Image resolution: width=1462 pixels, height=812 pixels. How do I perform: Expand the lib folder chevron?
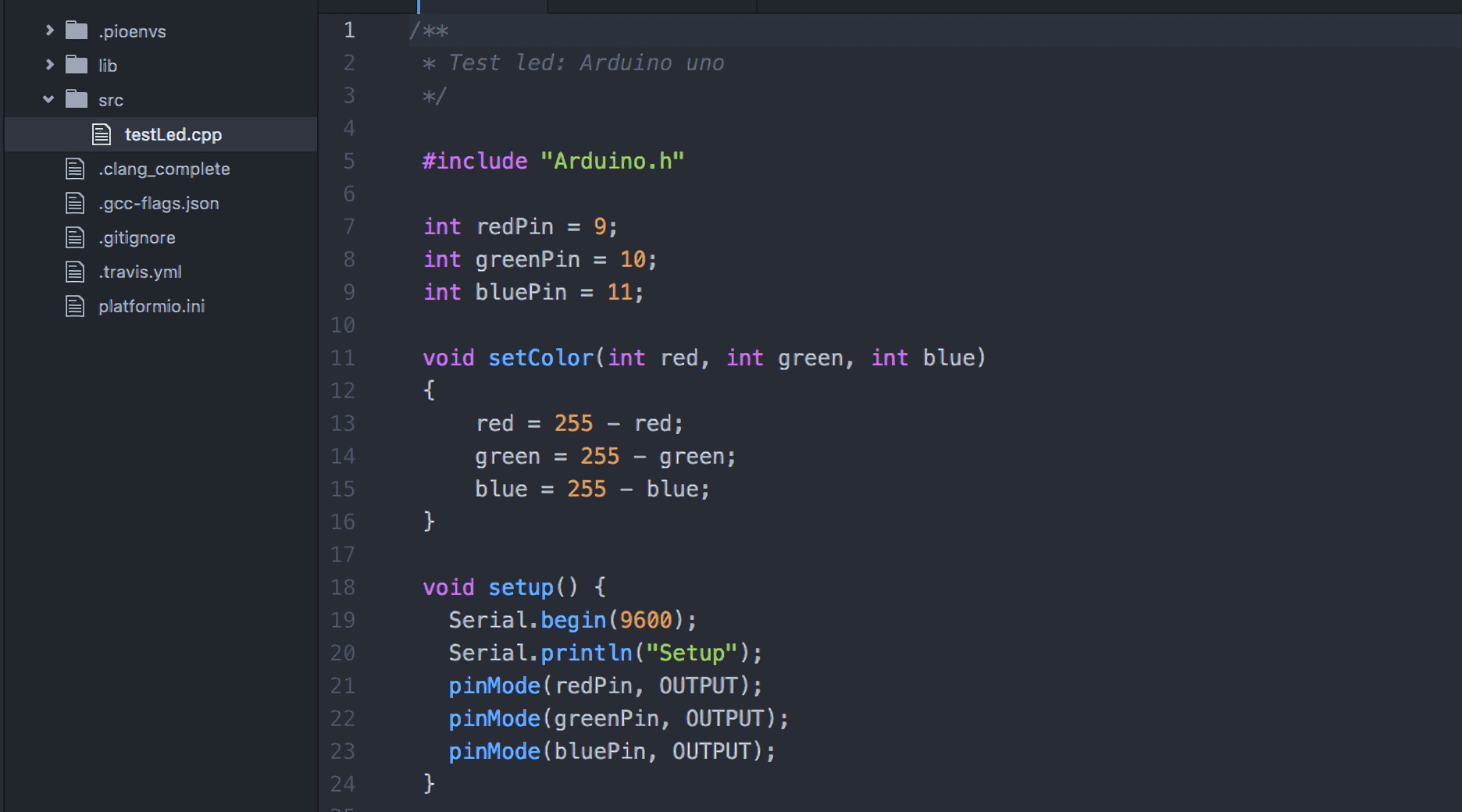pos(49,65)
